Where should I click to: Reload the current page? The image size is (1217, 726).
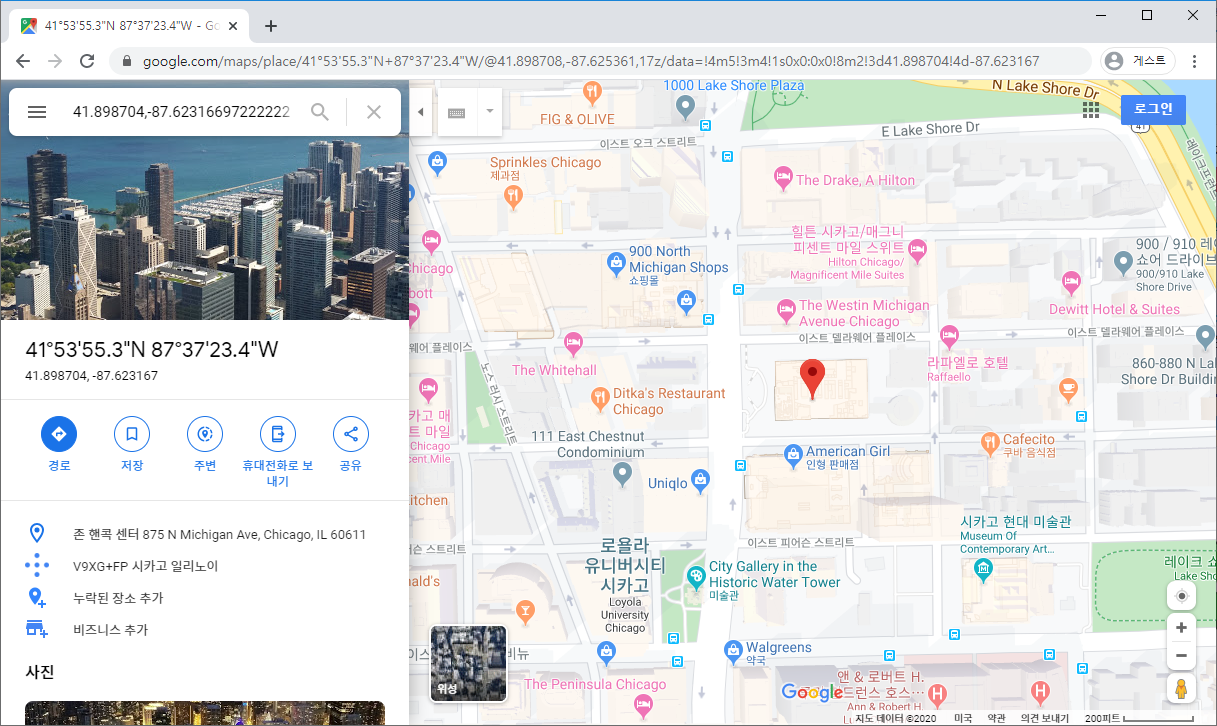[x=87, y=61]
